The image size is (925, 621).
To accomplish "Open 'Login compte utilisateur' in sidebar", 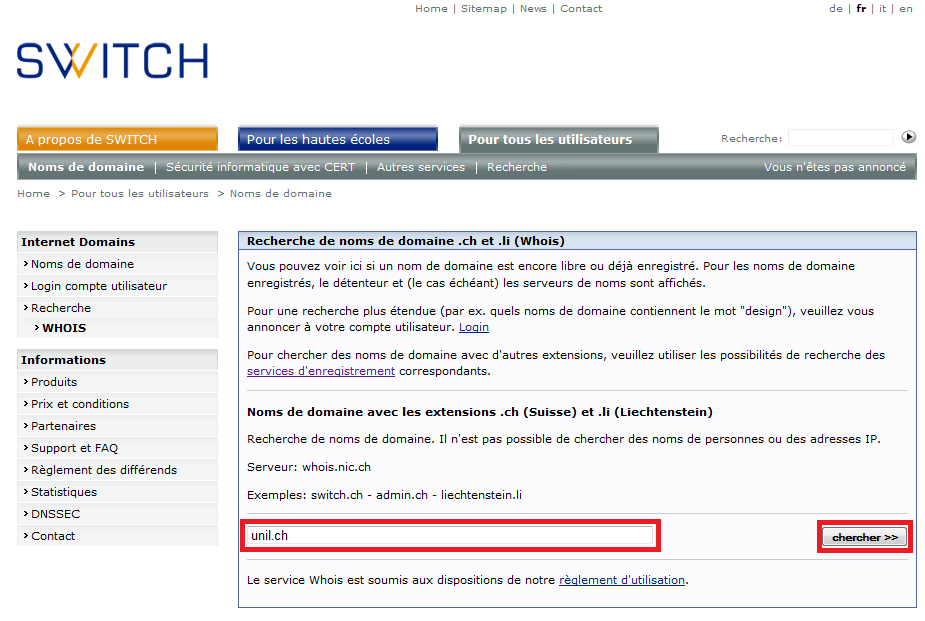I will click(117, 286).
